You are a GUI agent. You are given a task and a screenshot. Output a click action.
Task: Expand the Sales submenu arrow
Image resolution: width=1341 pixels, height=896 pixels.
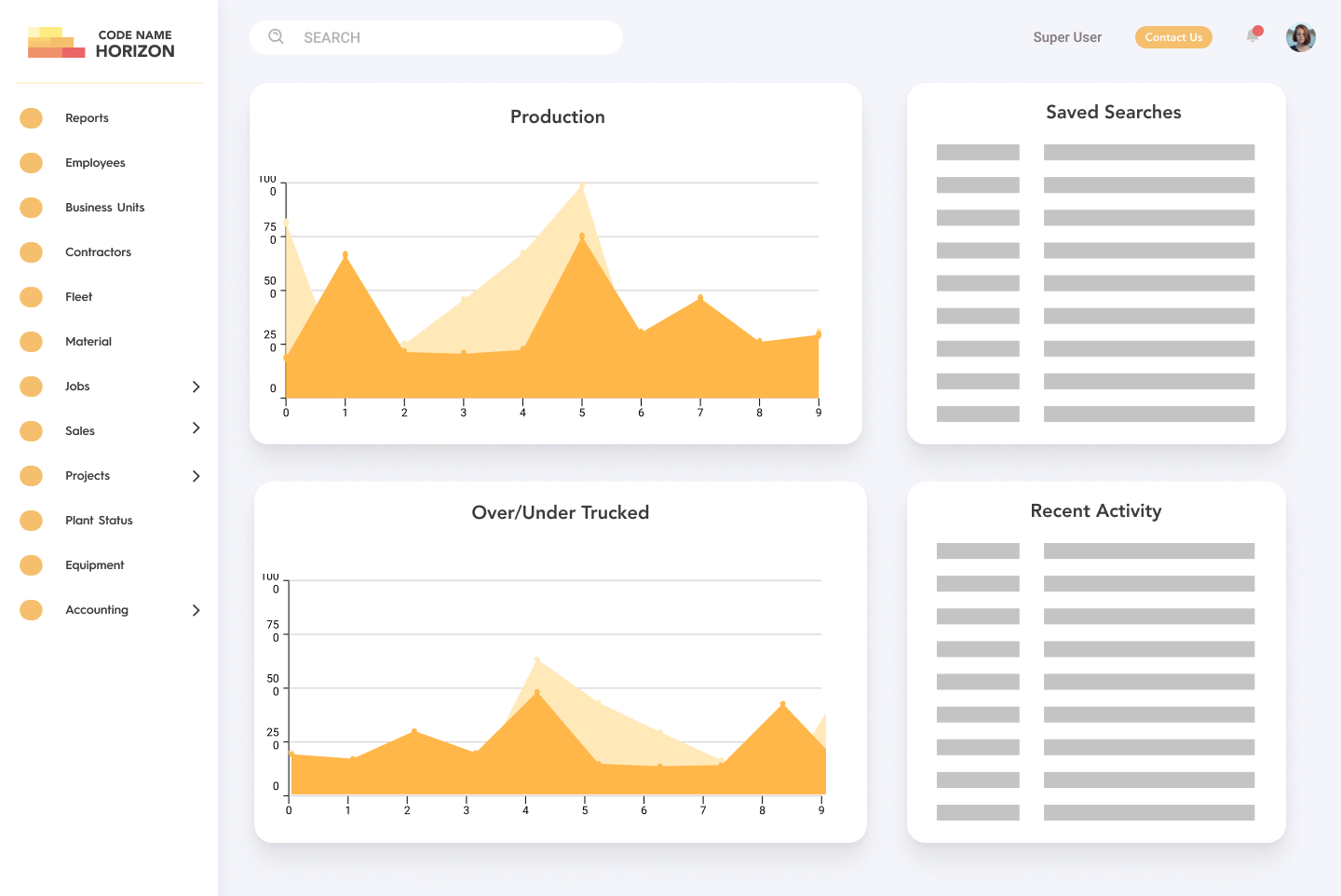click(x=196, y=428)
